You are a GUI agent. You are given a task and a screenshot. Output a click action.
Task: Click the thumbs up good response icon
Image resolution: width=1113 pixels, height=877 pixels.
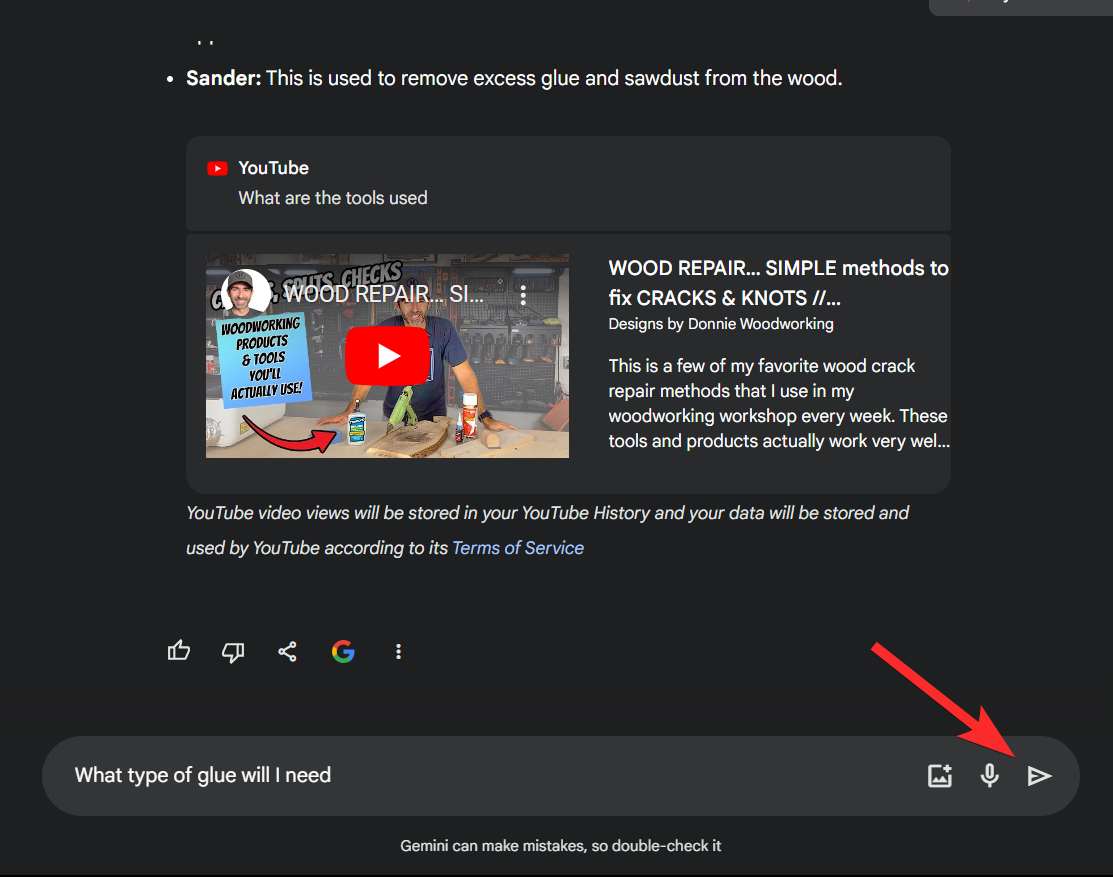click(179, 652)
